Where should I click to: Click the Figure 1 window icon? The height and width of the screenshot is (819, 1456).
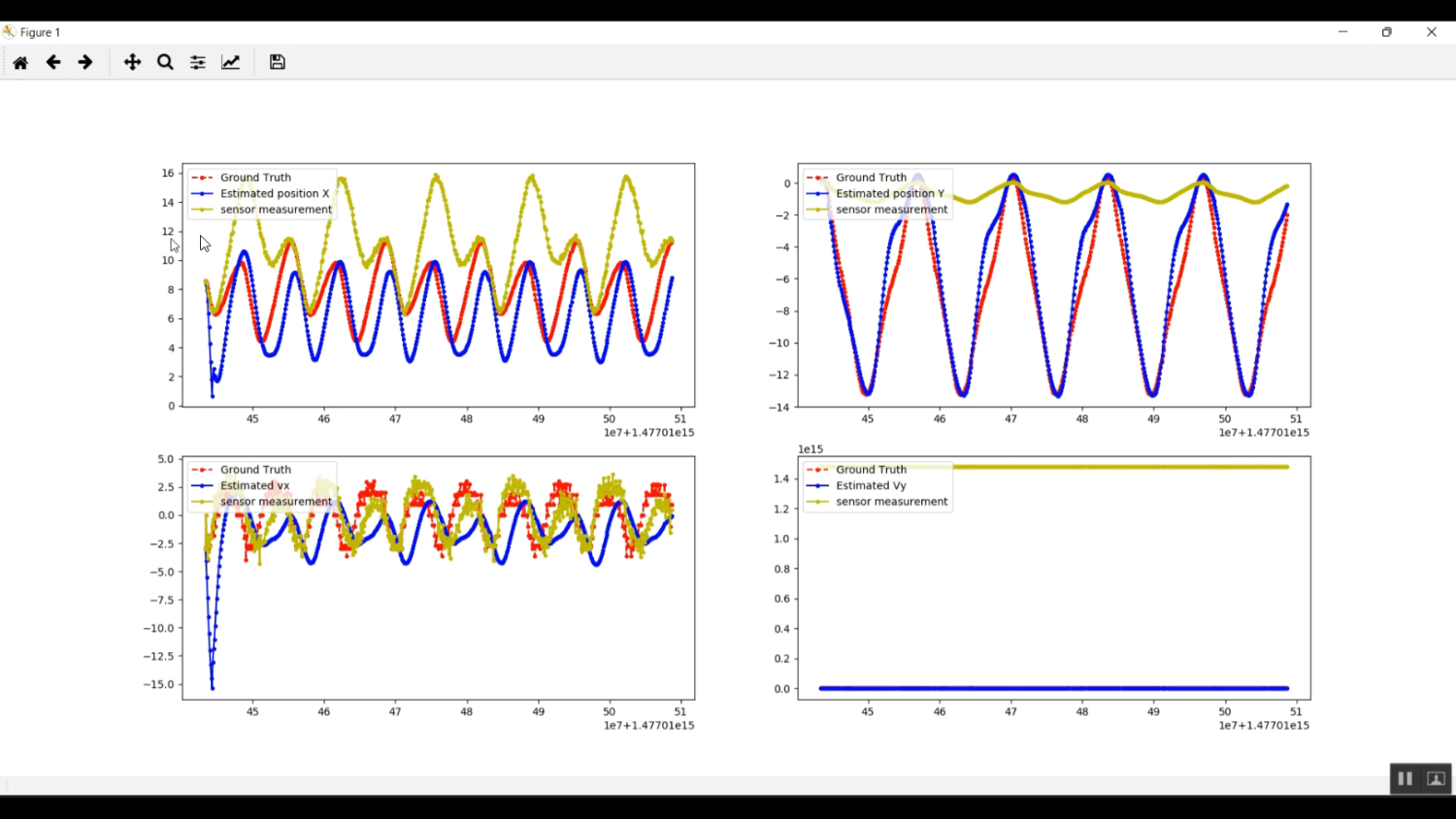pos(10,32)
